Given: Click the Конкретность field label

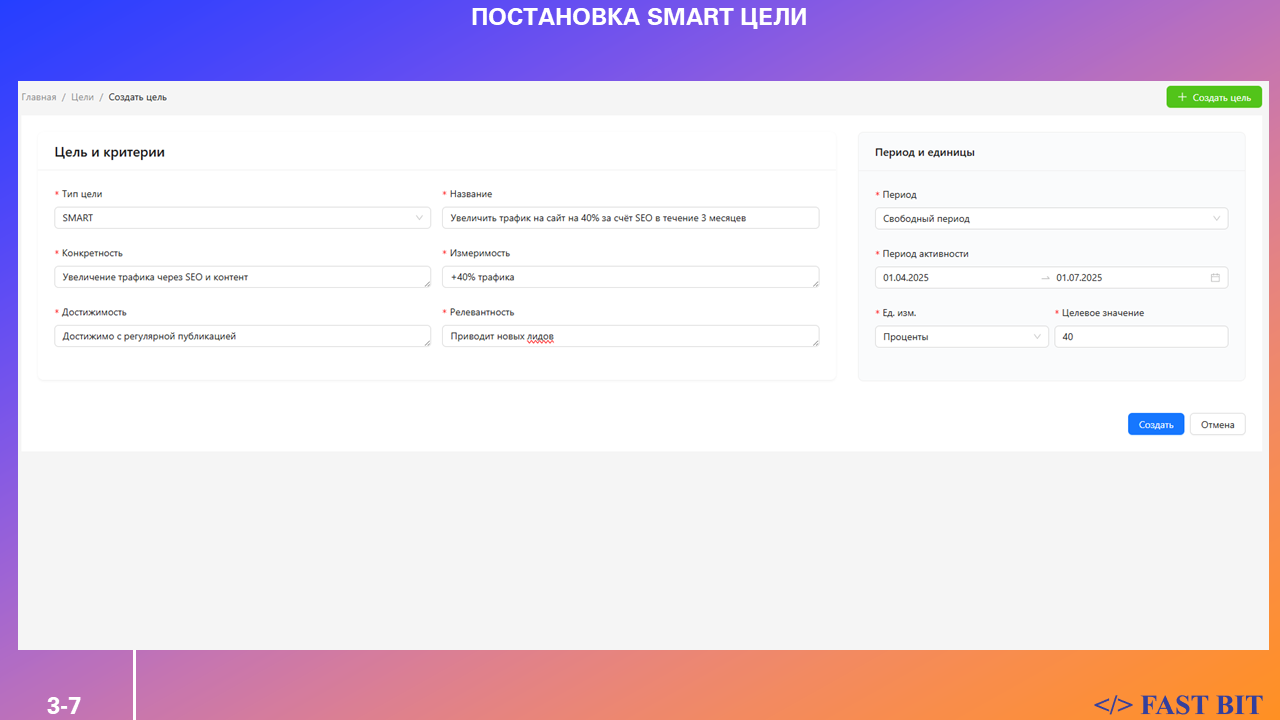Looking at the screenshot, I should coord(92,253).
